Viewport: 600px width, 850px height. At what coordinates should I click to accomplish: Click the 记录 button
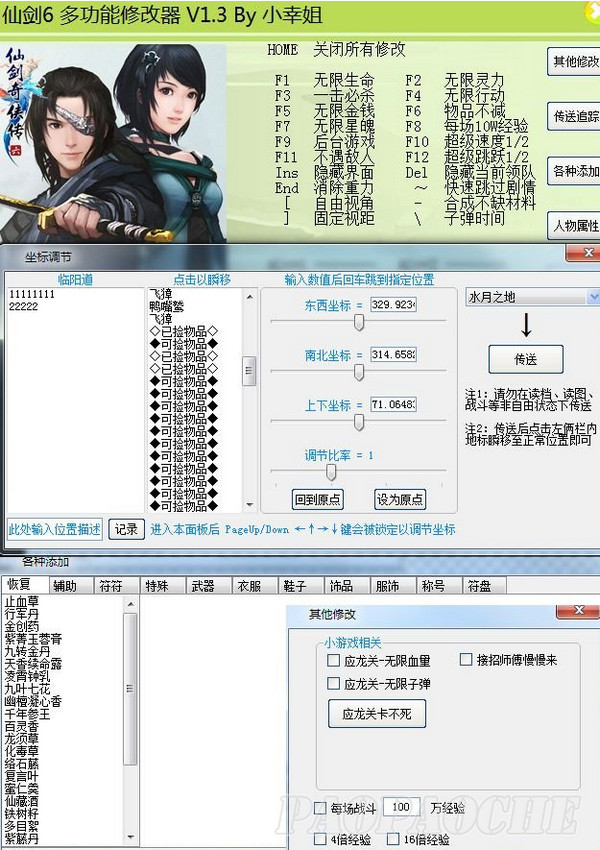point(126,529)
